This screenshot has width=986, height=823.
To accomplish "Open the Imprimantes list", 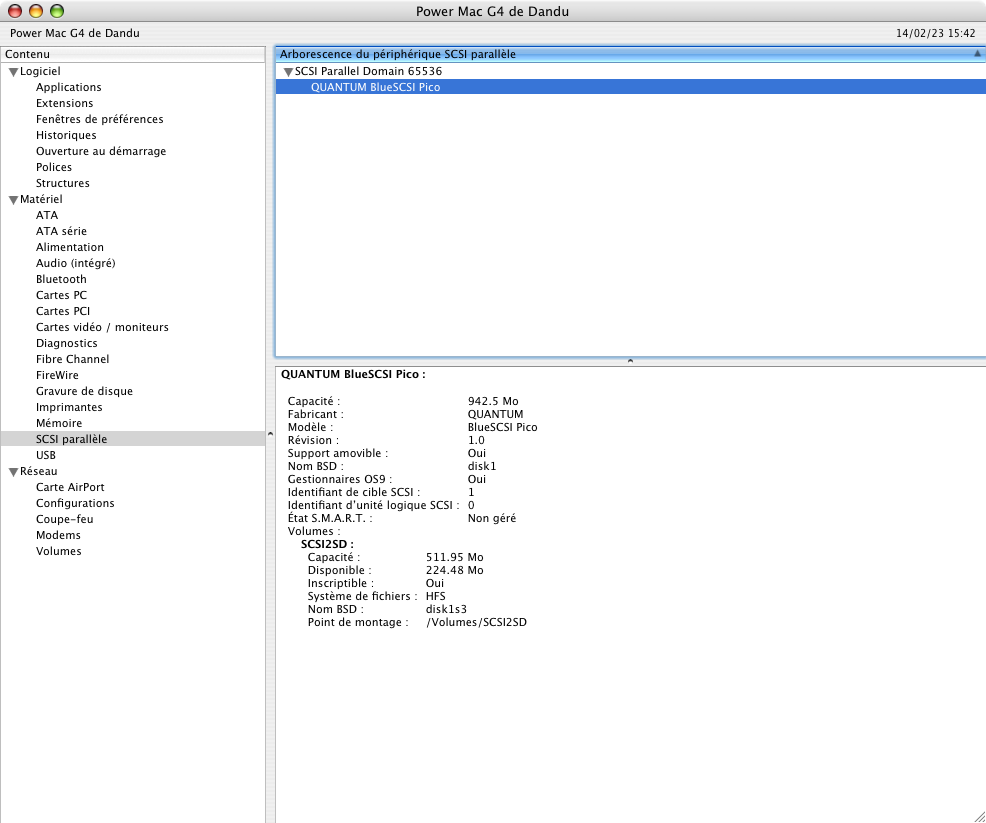I will tap(69, 407).
